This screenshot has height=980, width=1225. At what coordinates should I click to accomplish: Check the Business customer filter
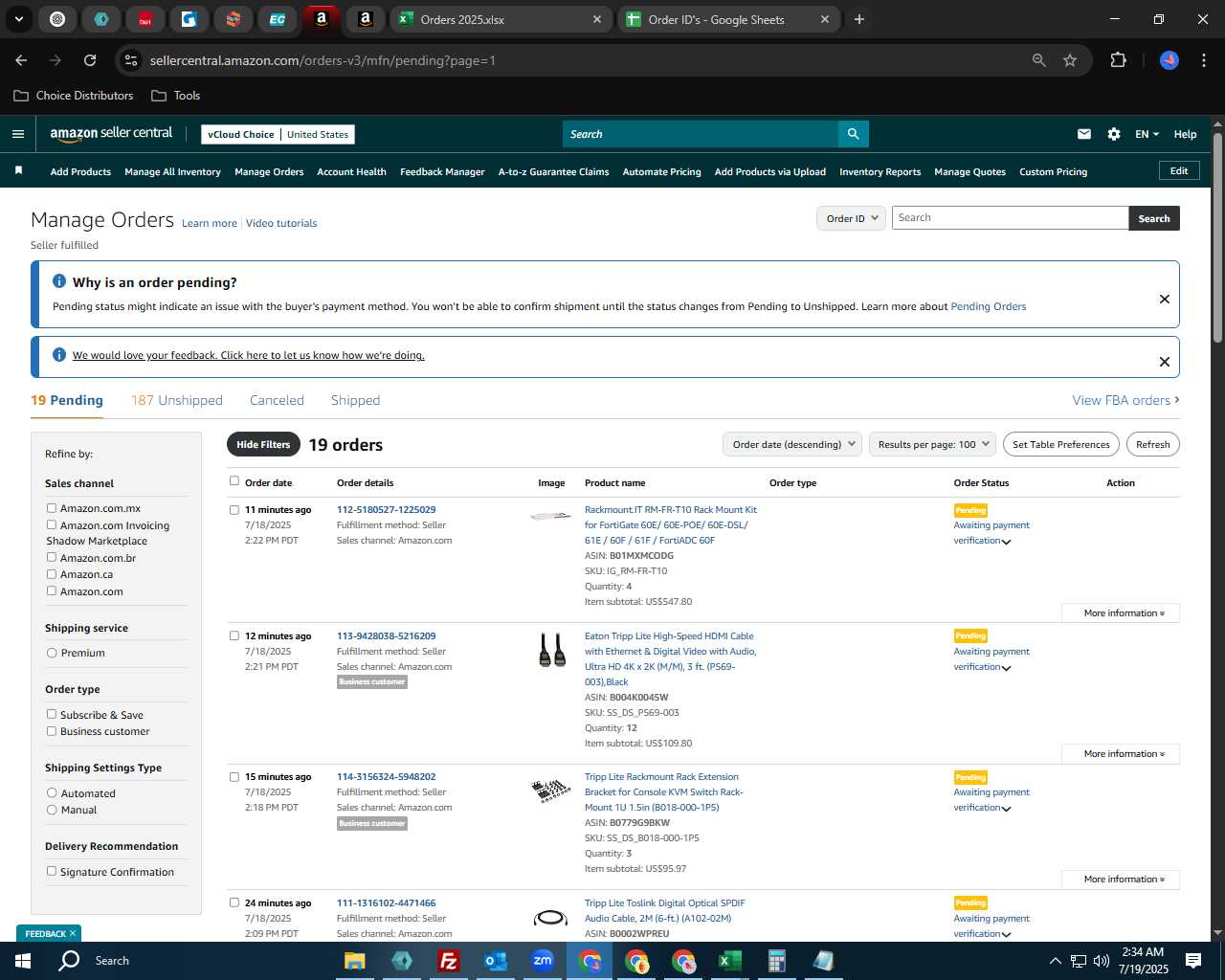52,731
